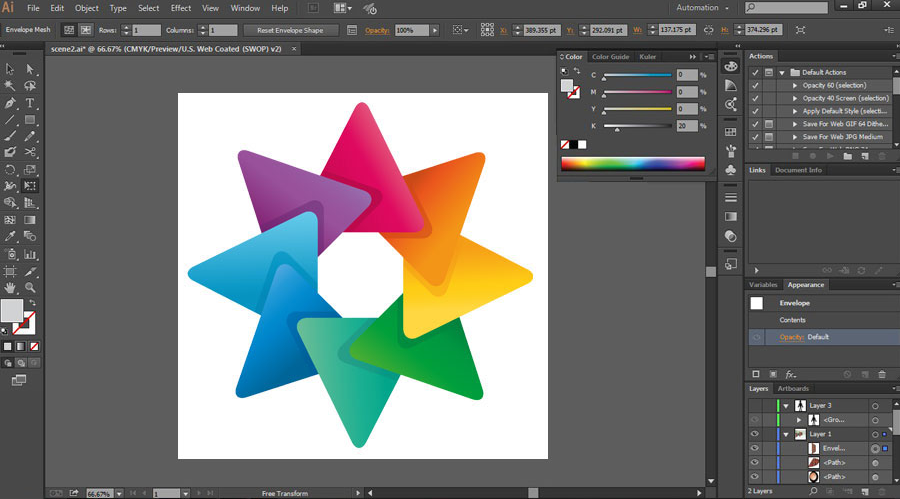Switch to the Artboards tab
This screenshot has height=499, width=900.
[793, 388]
